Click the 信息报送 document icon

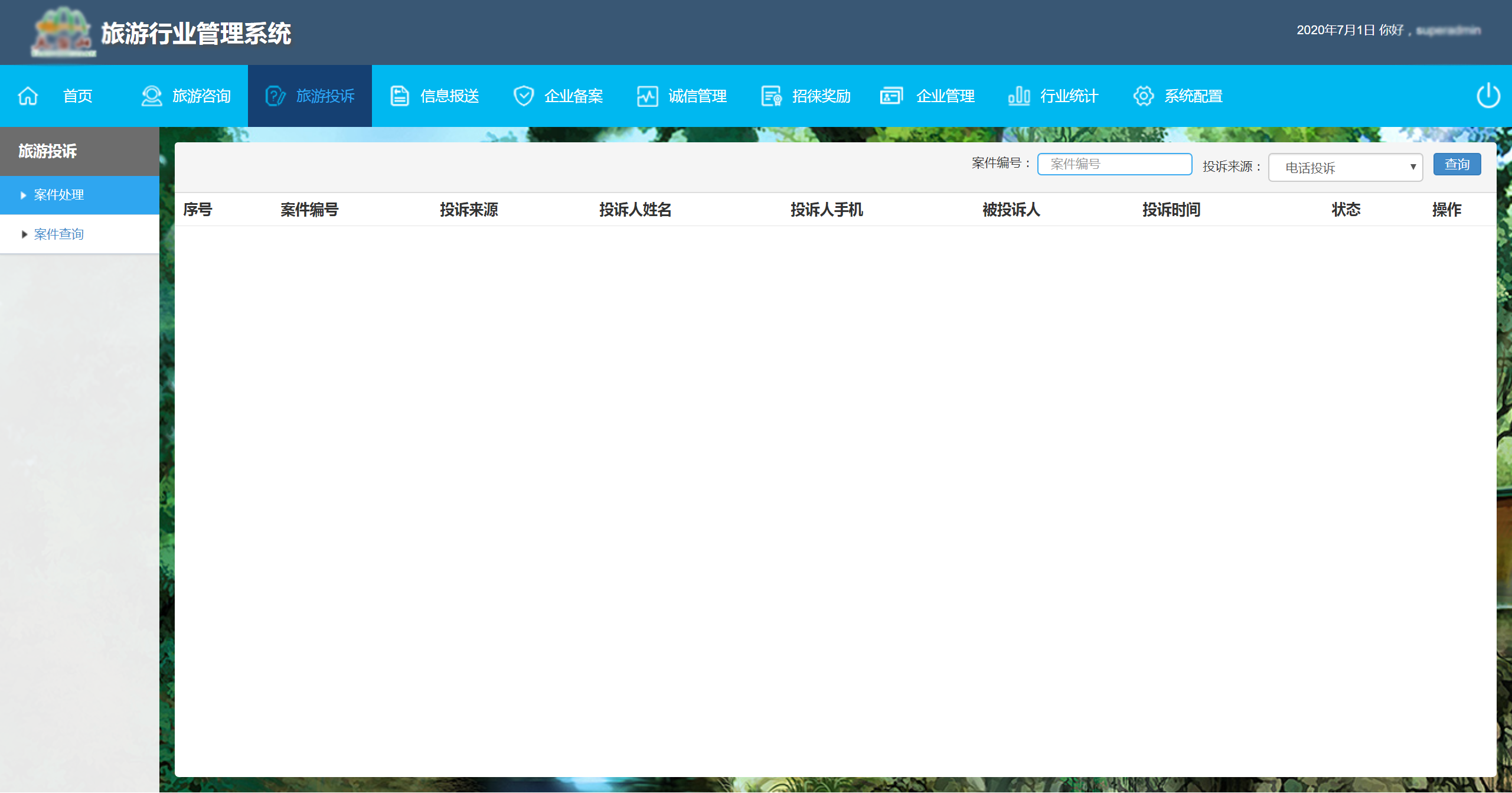(400, 96)
